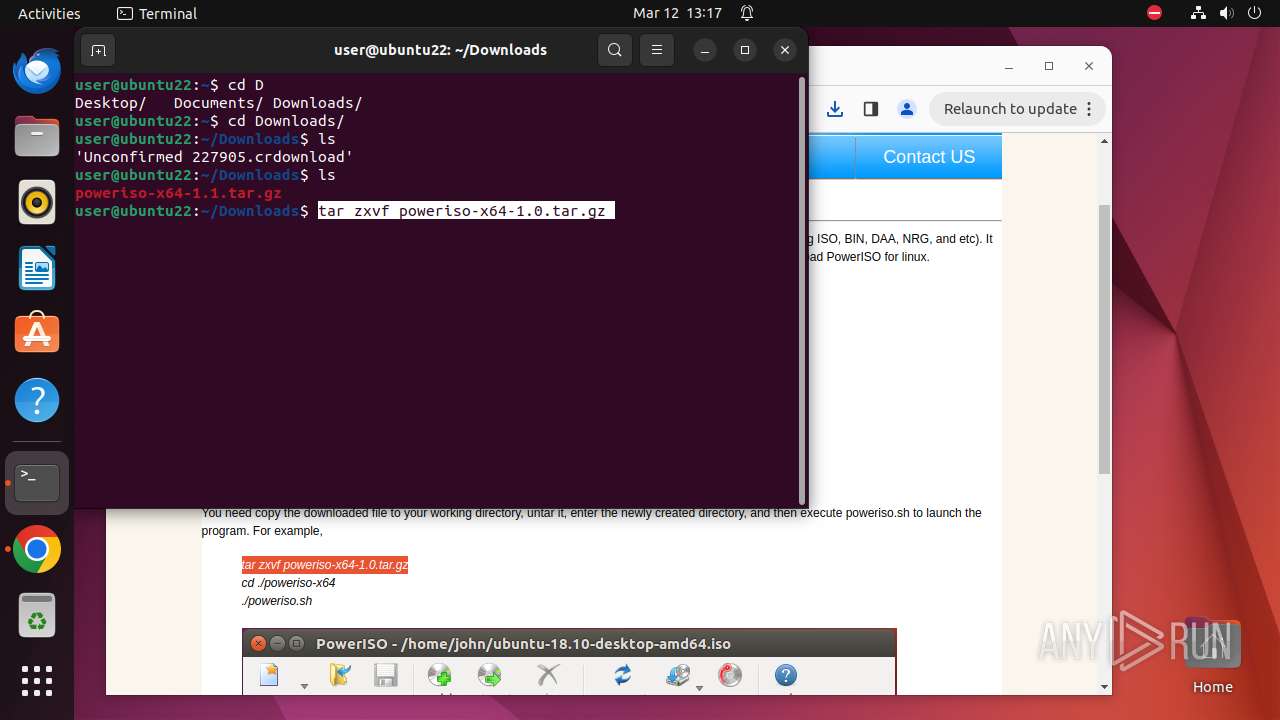Launch Rhythmbox music player from dock

click(x=37, y=203)
